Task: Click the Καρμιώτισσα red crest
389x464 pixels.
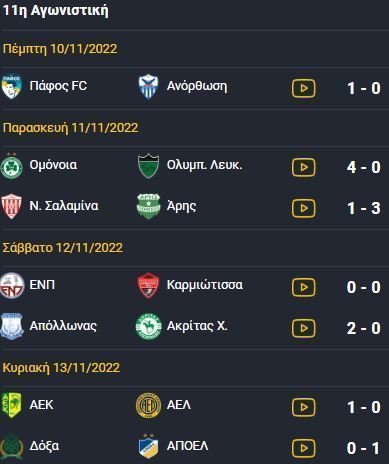Action: (148, 285)
